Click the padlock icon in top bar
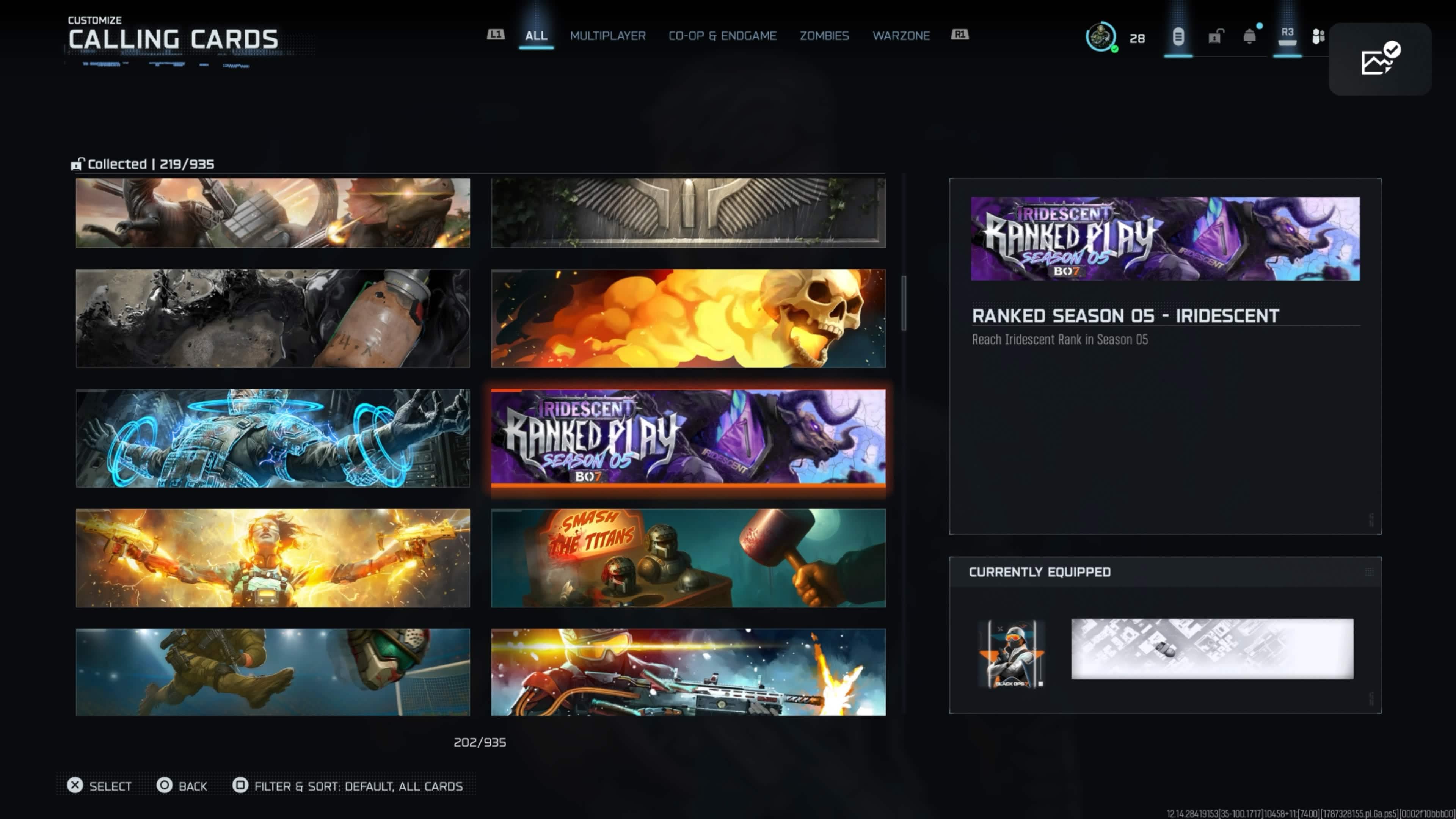1456x819 pixels. (x=1215, y=37)
